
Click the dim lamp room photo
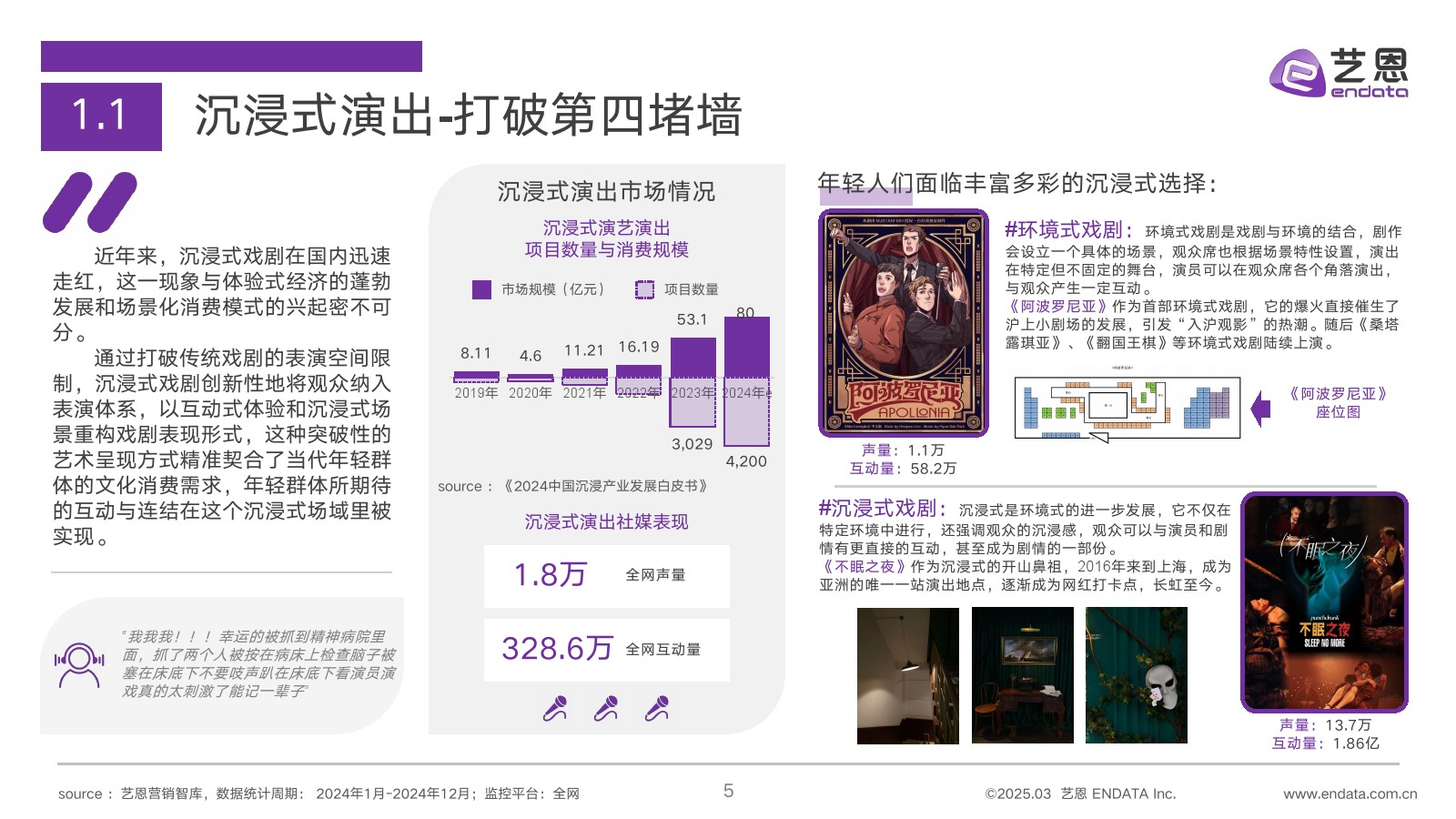pos(907,675)
